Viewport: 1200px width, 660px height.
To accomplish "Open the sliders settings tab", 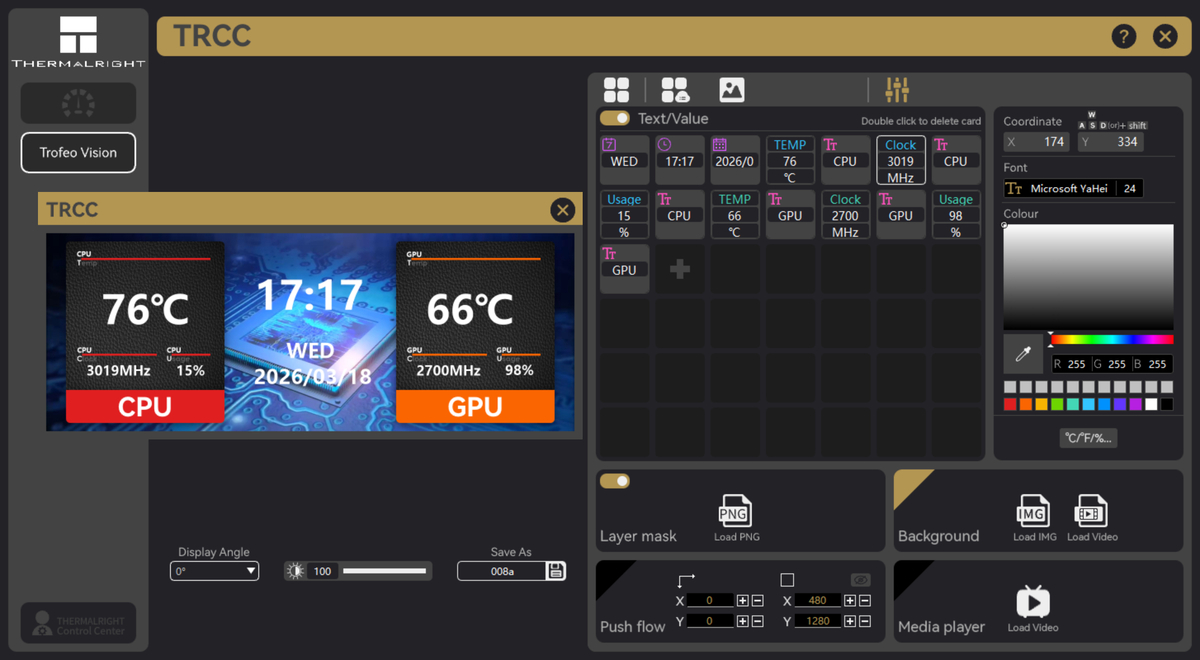I will [897, 90].
